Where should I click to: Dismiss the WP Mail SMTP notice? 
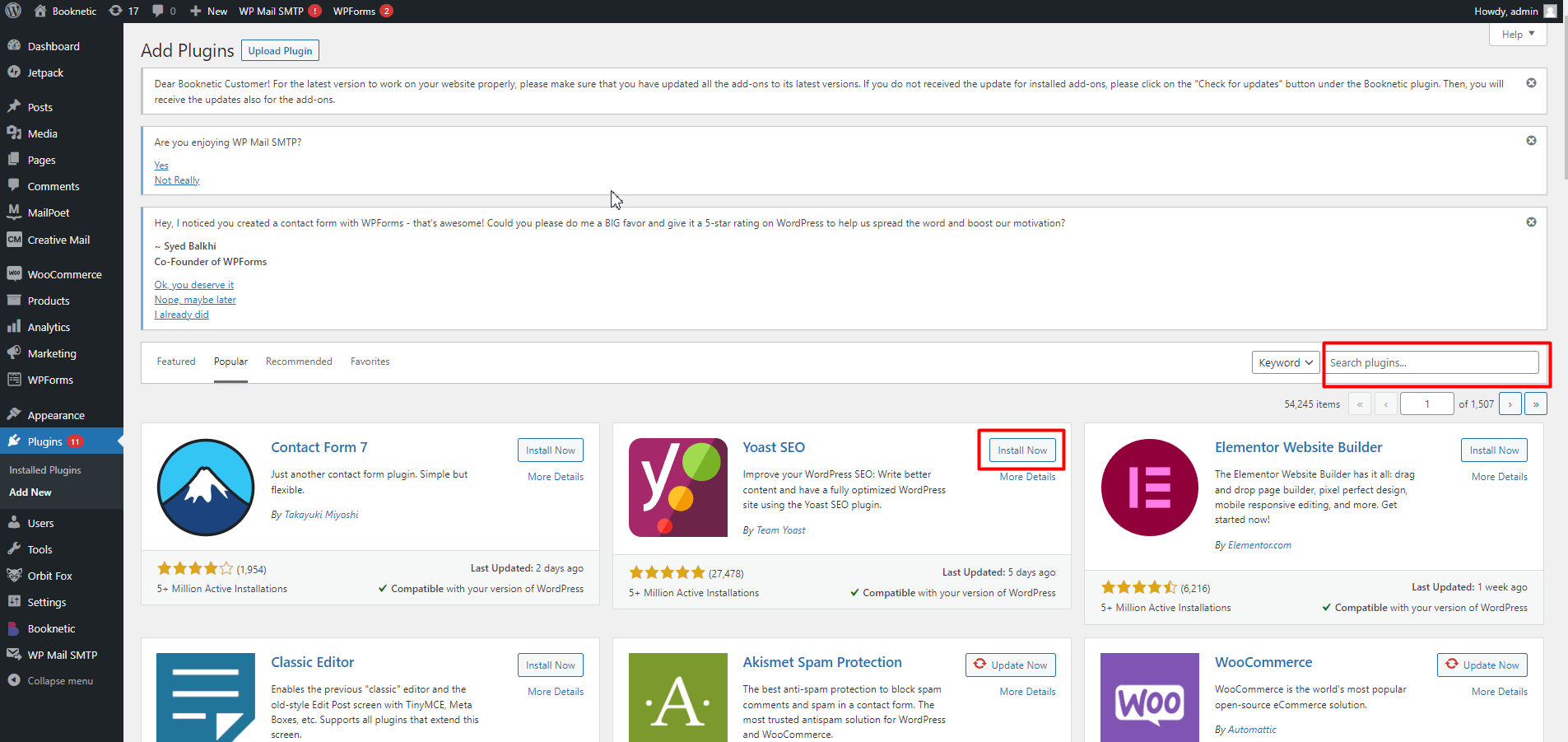1531,141
